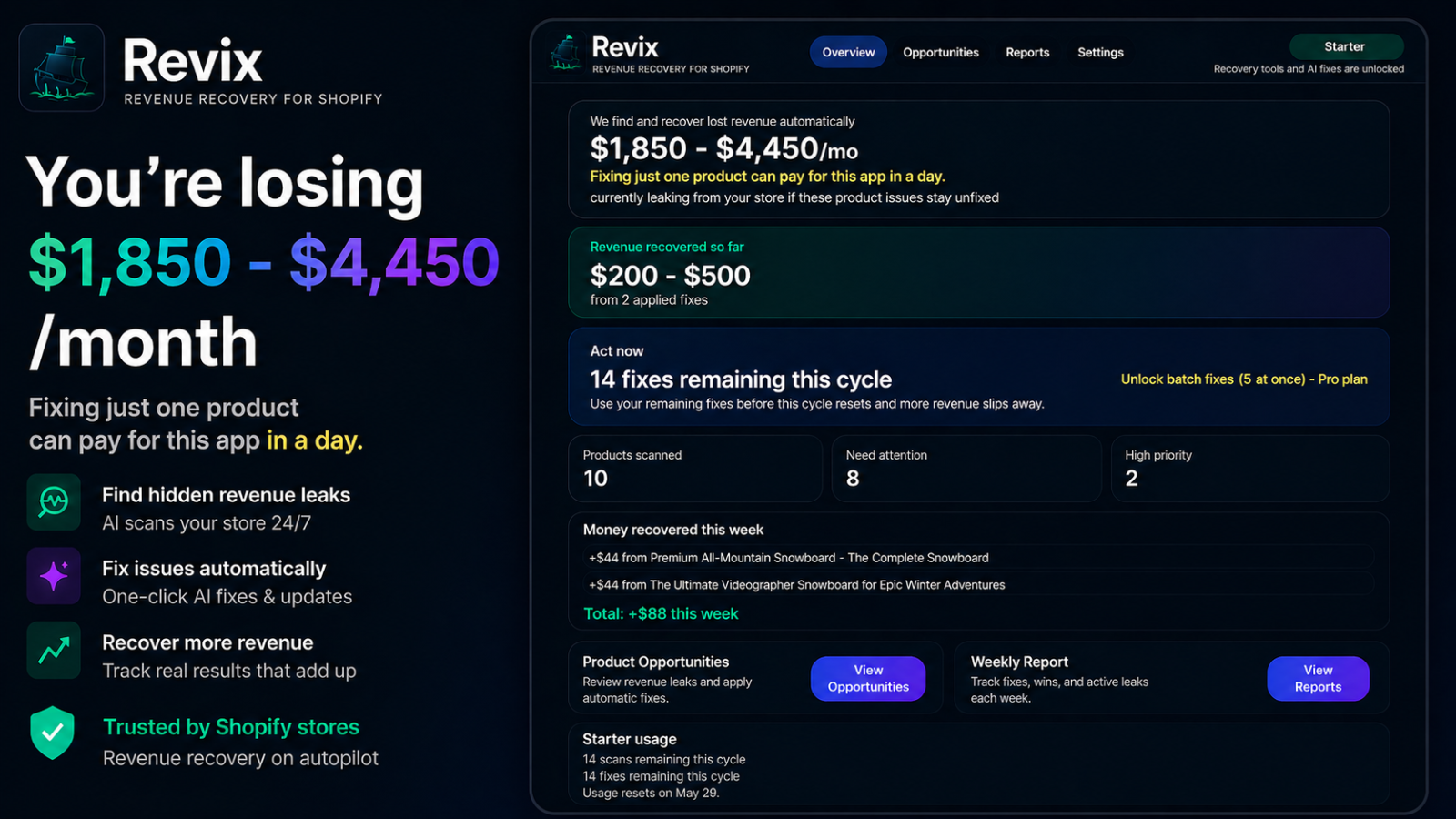Click the $1,850 - $4,450/mo amount in dashboard
Screen dimensions: 1456x819
coord(723,148)
